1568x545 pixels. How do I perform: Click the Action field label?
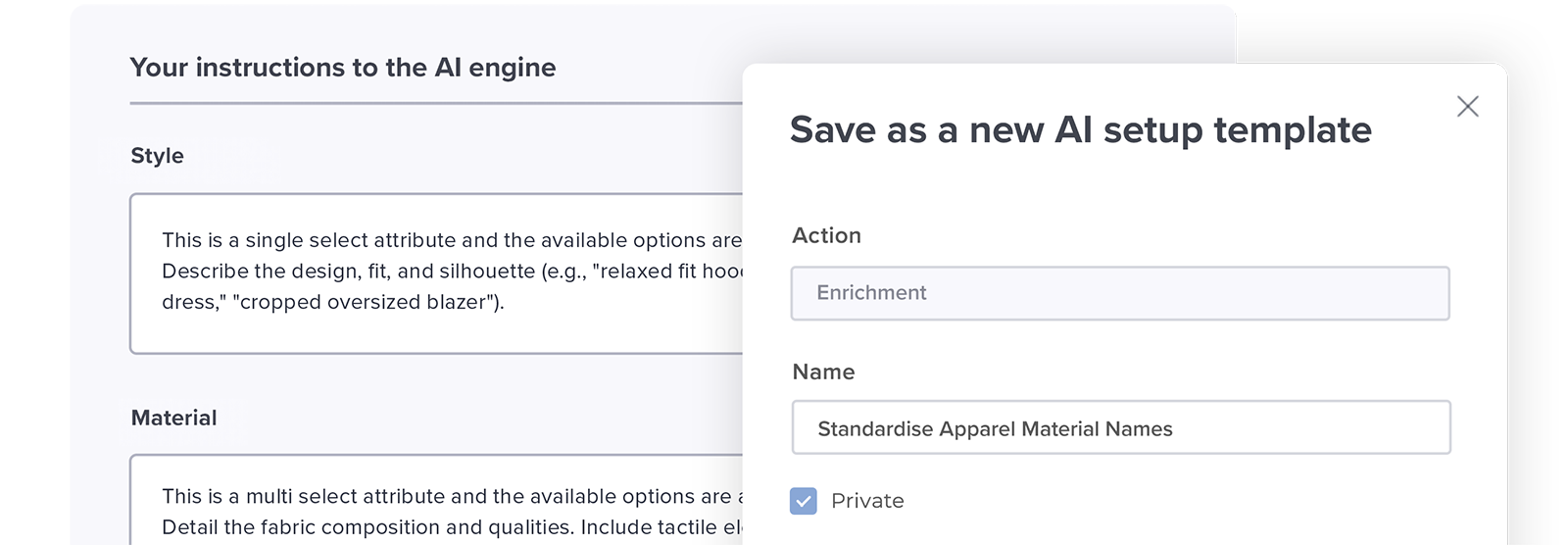pyautogui.click(x=826, y=235)
